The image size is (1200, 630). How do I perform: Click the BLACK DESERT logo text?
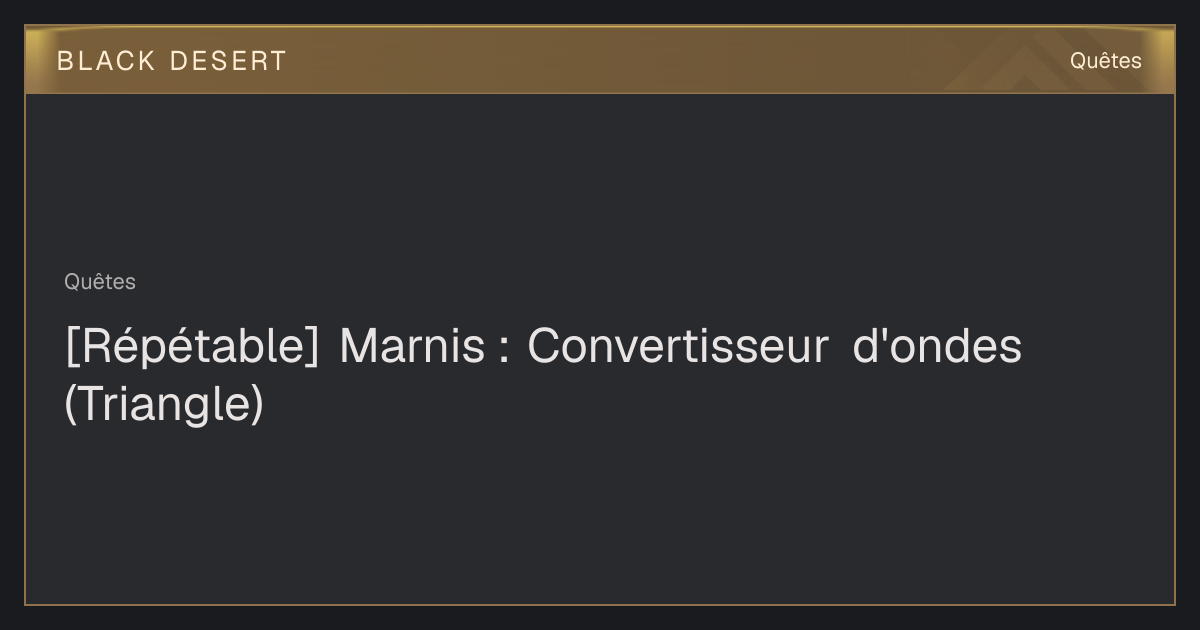point(171,61)
